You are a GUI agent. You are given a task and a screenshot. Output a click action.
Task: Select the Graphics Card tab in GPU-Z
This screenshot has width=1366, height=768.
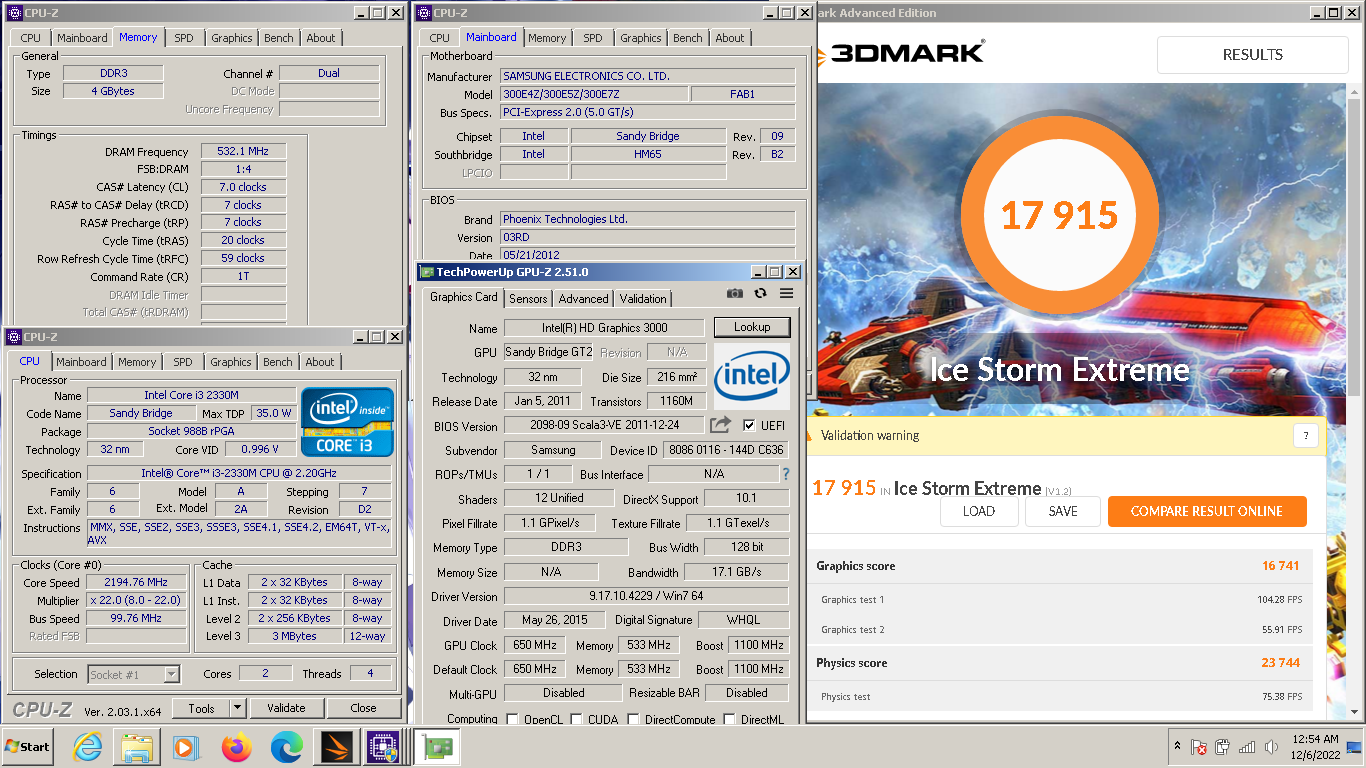click(463, 297)
